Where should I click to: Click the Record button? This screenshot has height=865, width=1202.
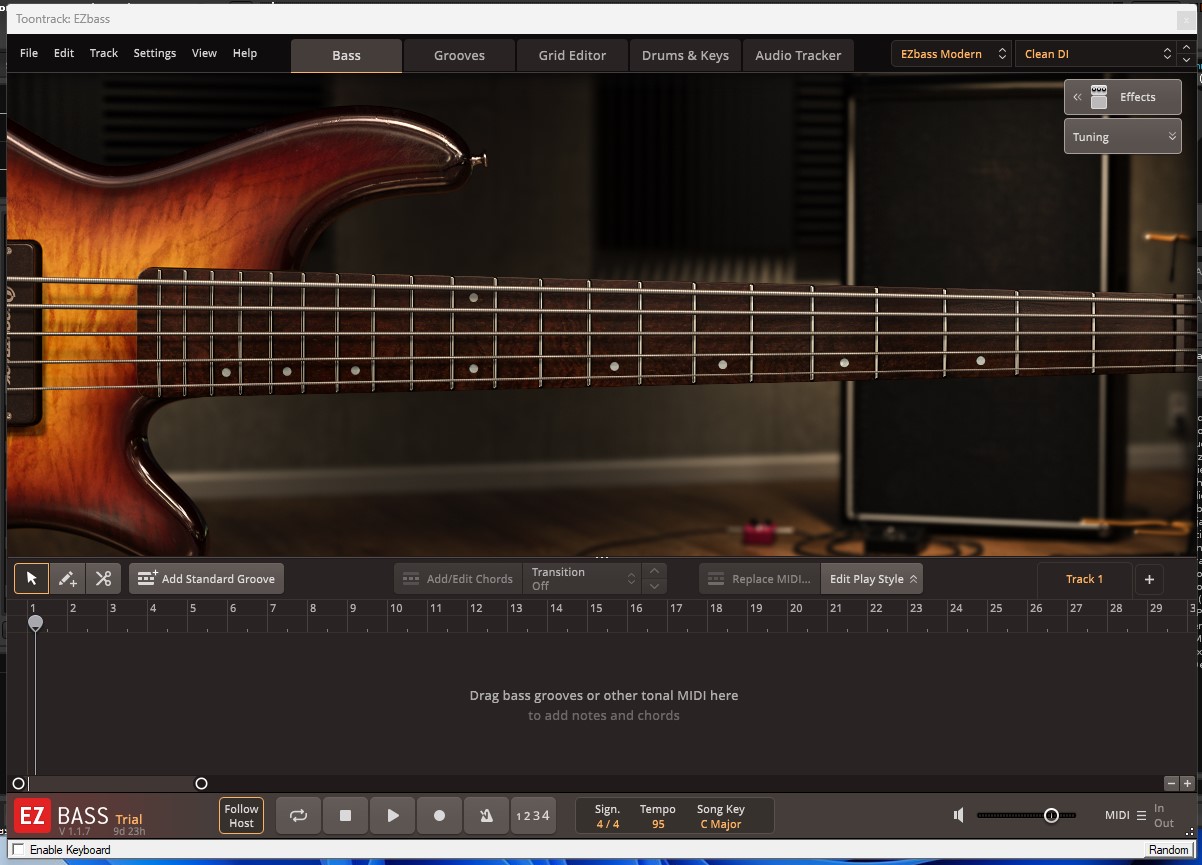point(439,816)
